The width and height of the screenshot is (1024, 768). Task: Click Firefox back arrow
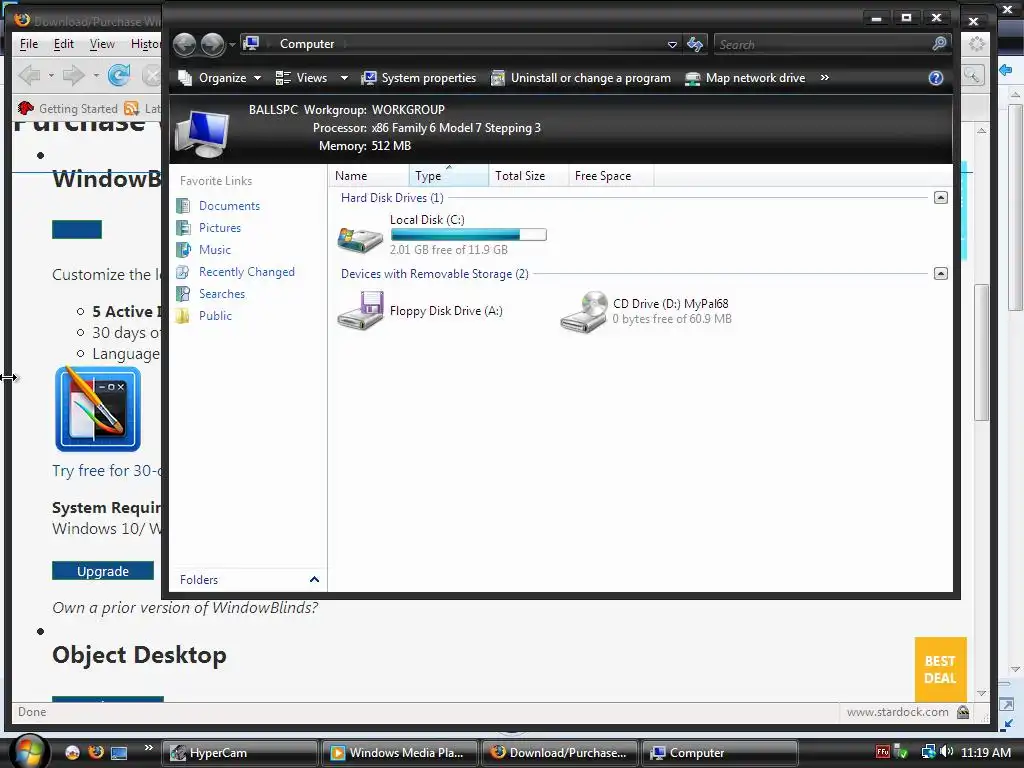(29, 76)
